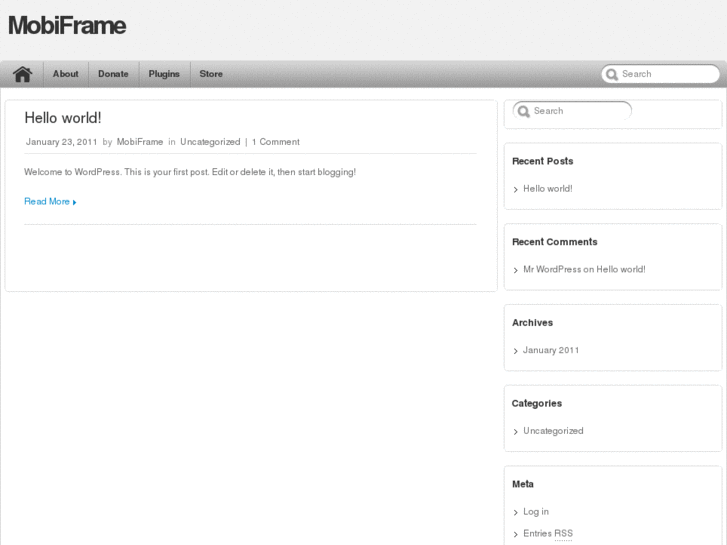Open the Plugins menu item
727x545 pixels.
pos(164,74)
